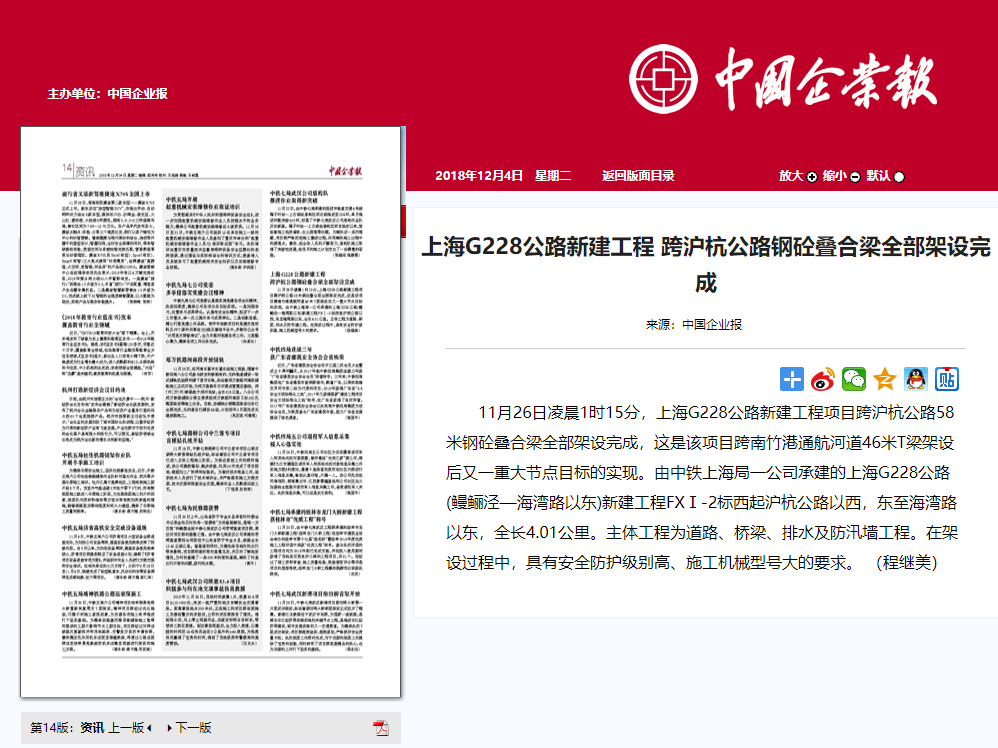Screen dimensions: 998x748
Task: Click the right arrow beside 下一版
Action: pos(169,728)
